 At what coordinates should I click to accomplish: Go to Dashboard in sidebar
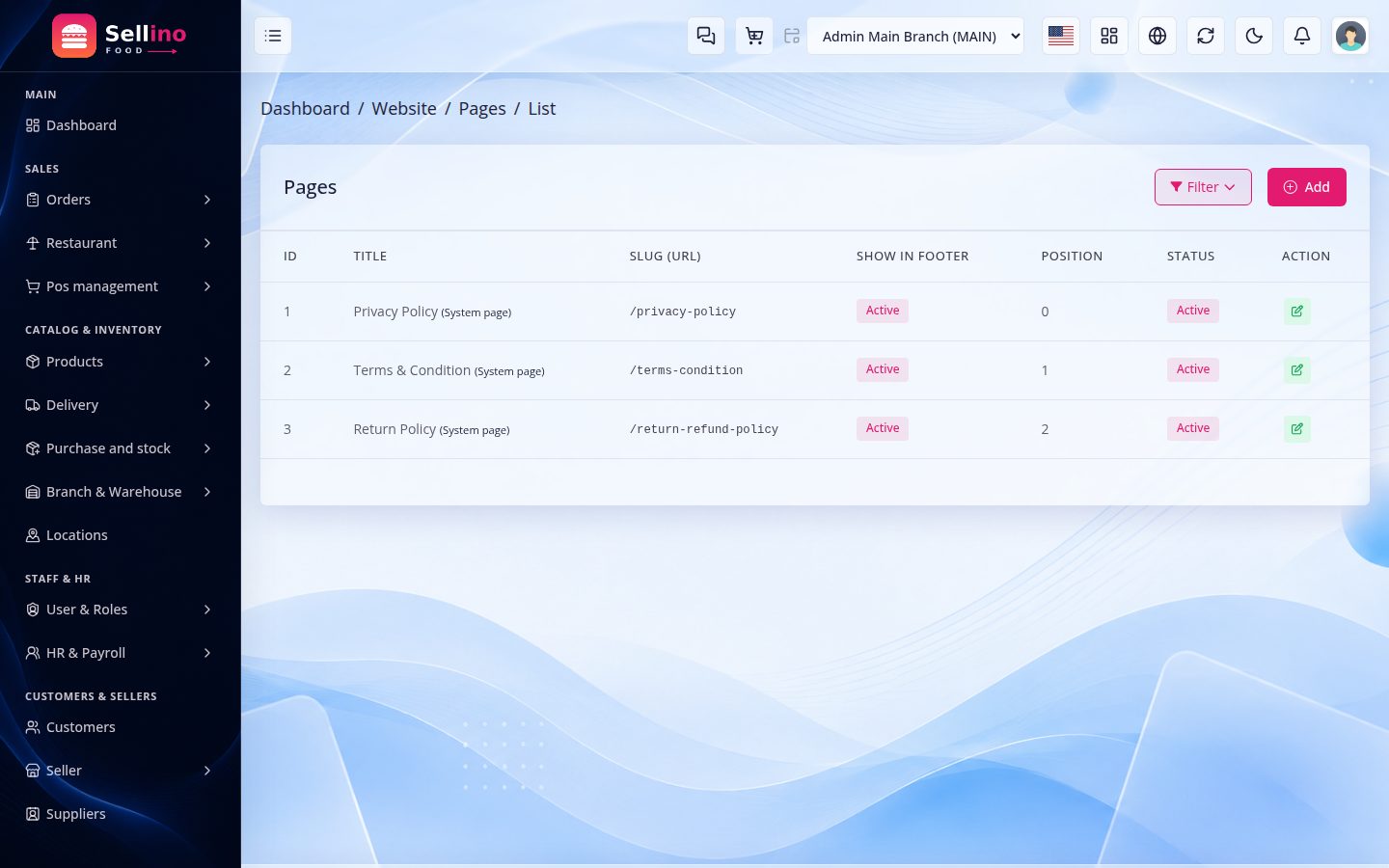pos(120,125)
